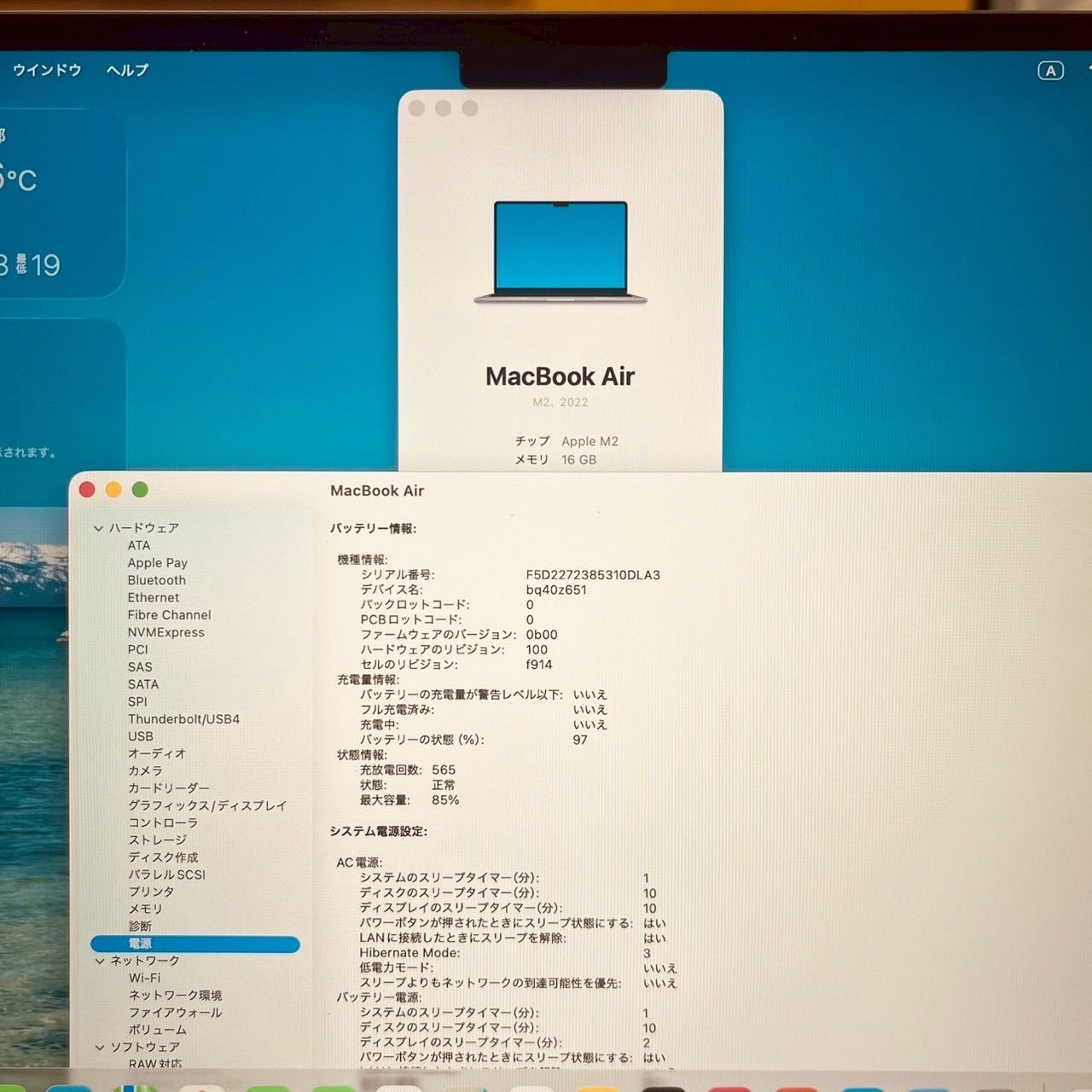Collapse the ネットワーク section in sidebar
Image resolution: width=1092 pixels, height=1092 pixels.
click(100, 961)
